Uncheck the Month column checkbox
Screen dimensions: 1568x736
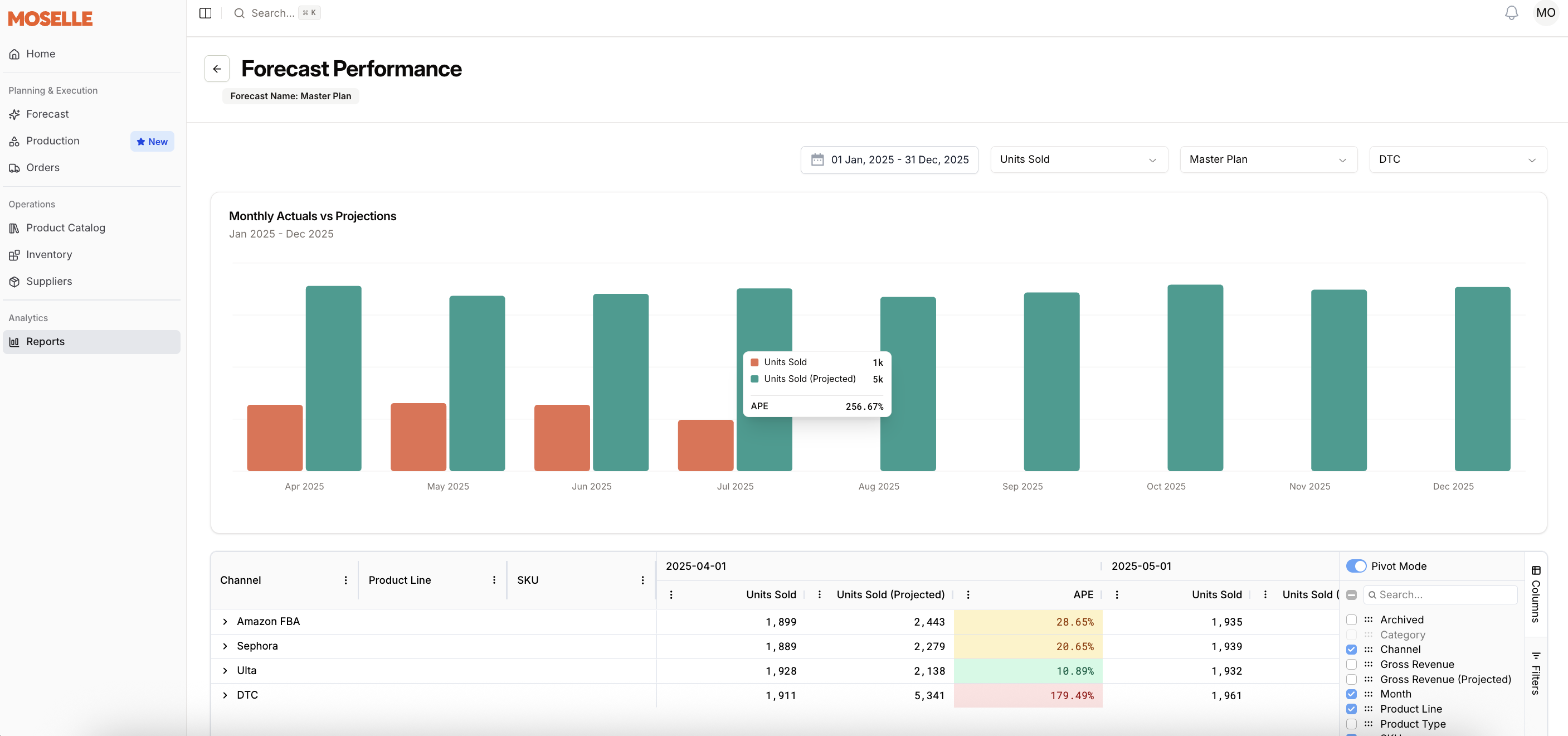coord(1351,694)
